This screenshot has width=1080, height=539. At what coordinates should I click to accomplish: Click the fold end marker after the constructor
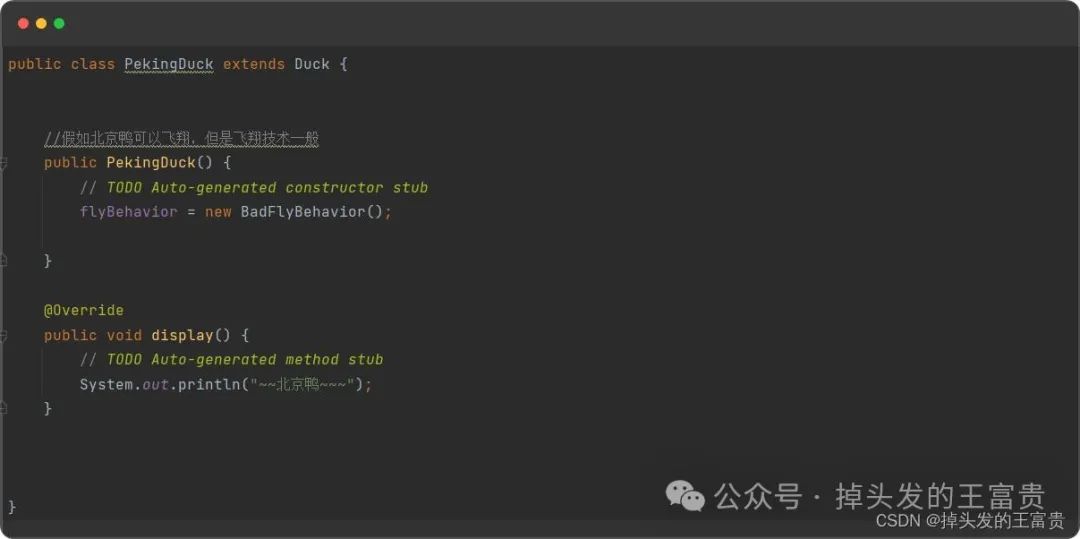coord(3,261)
